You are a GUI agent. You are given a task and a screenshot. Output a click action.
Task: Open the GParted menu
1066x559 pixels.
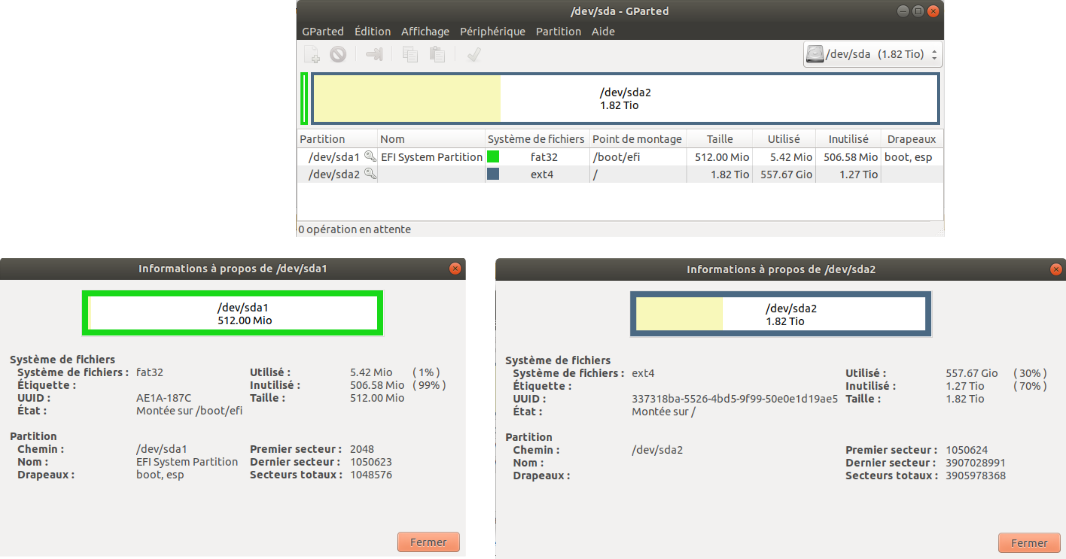coord(323,31)
